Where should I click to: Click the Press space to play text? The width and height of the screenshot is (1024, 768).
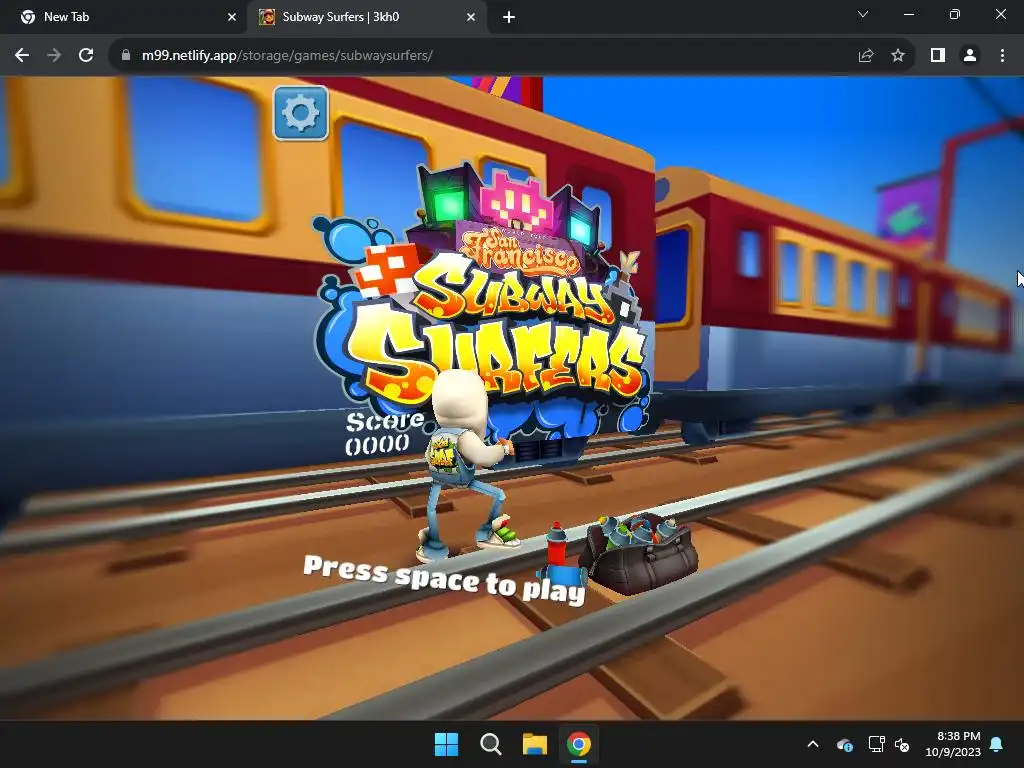tap(445, 579)
